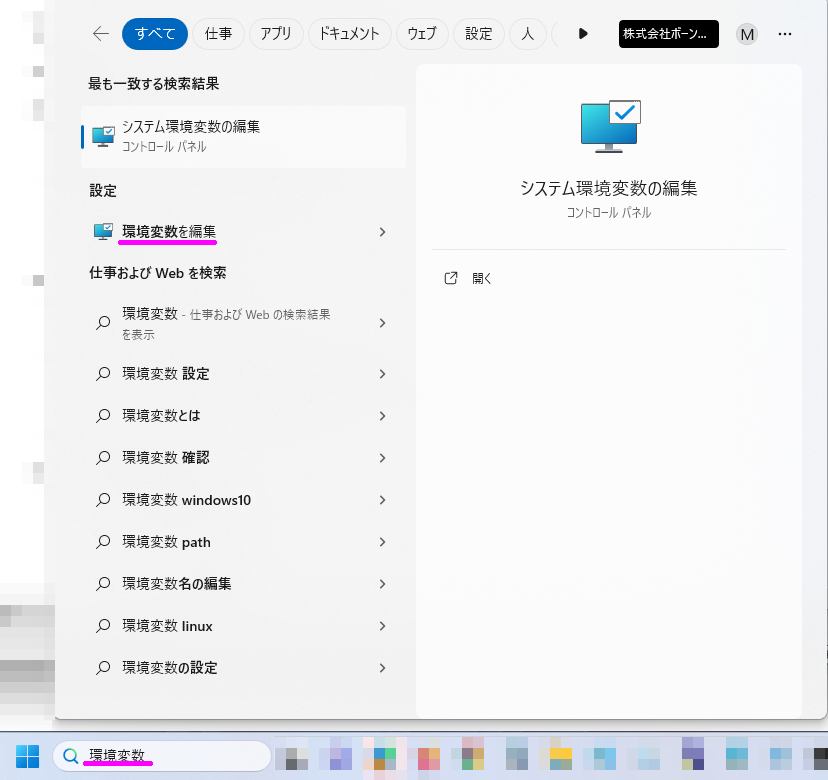
Task: Click the search icon beside 環境変数 windows10
Action: [103, 500]
